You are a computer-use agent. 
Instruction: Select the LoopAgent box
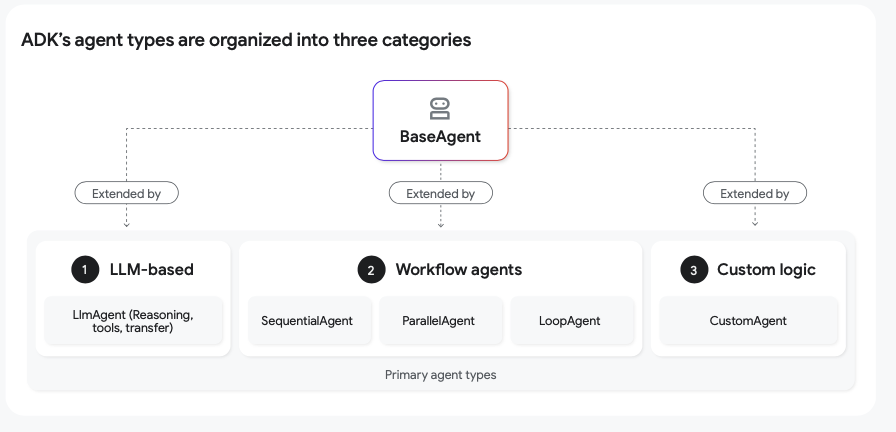(572, 321)
